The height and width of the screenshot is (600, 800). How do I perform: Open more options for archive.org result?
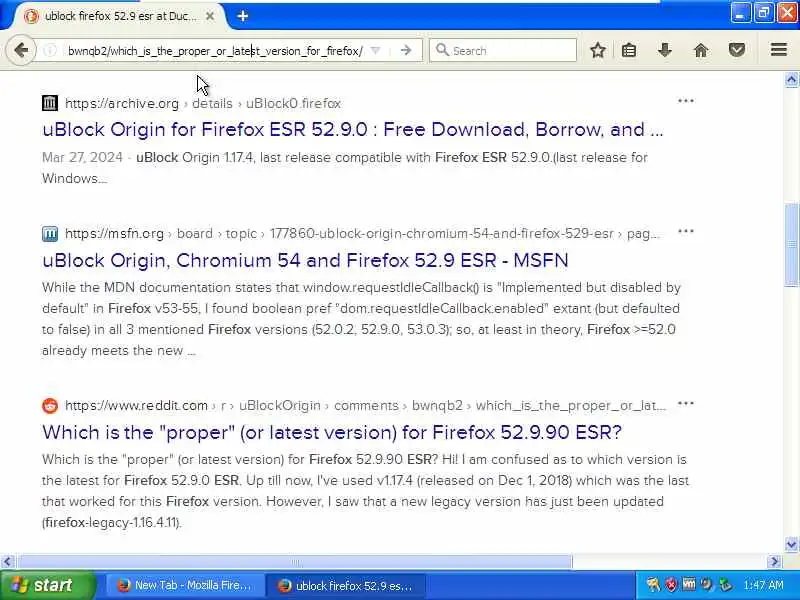pyautogui.click(x=686, y=101)
